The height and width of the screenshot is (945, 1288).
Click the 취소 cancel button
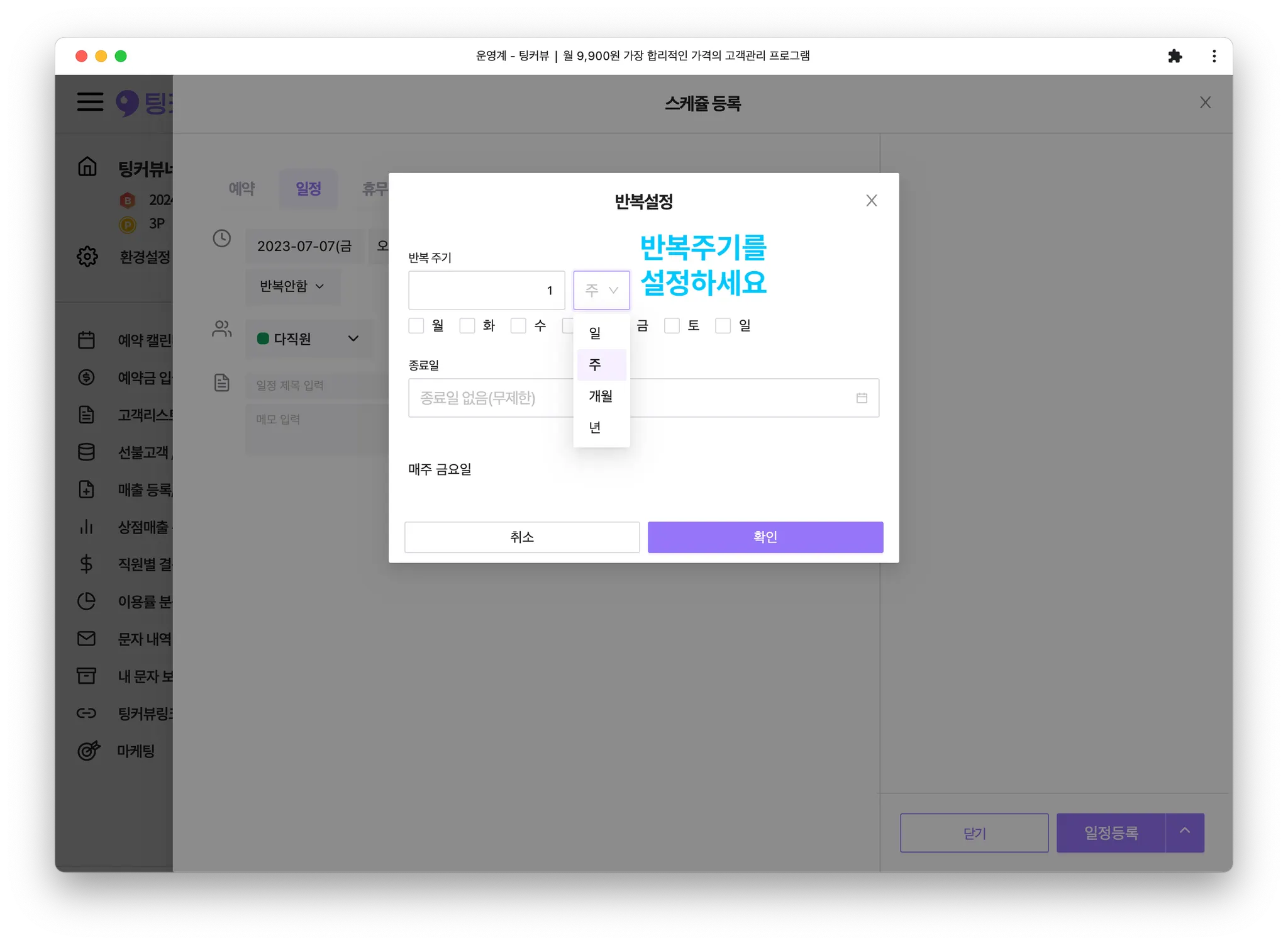tap(521, 537)
